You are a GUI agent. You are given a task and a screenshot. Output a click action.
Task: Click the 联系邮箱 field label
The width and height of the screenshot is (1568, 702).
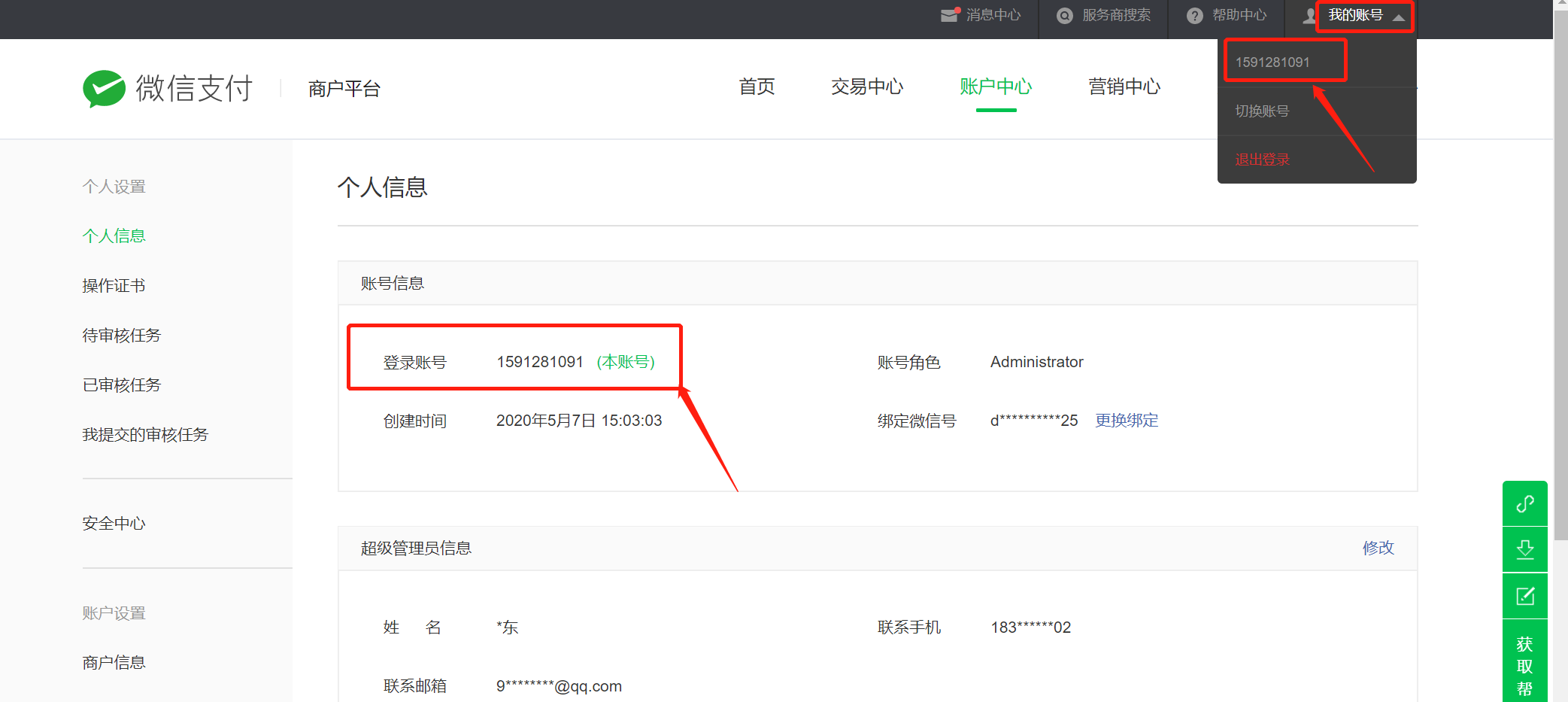click(x=415, y=686)
